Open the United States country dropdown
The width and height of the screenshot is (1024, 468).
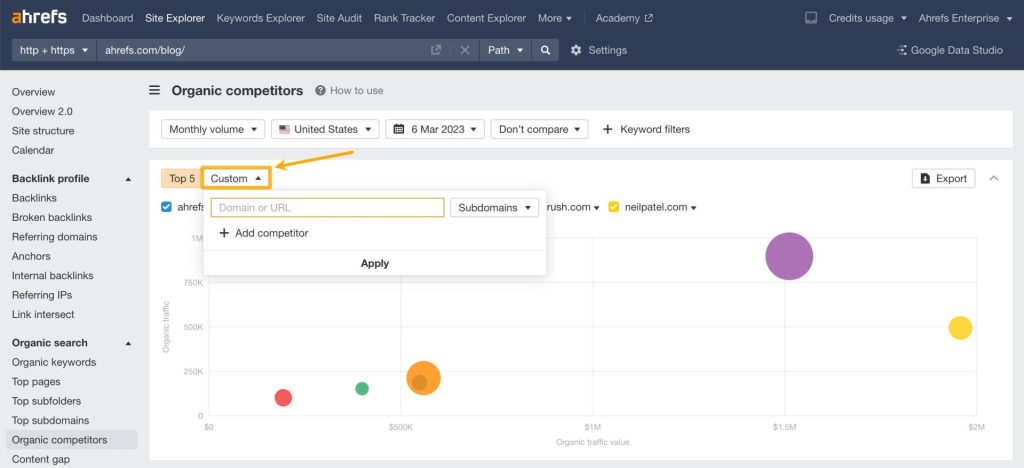tap(325, 129)
